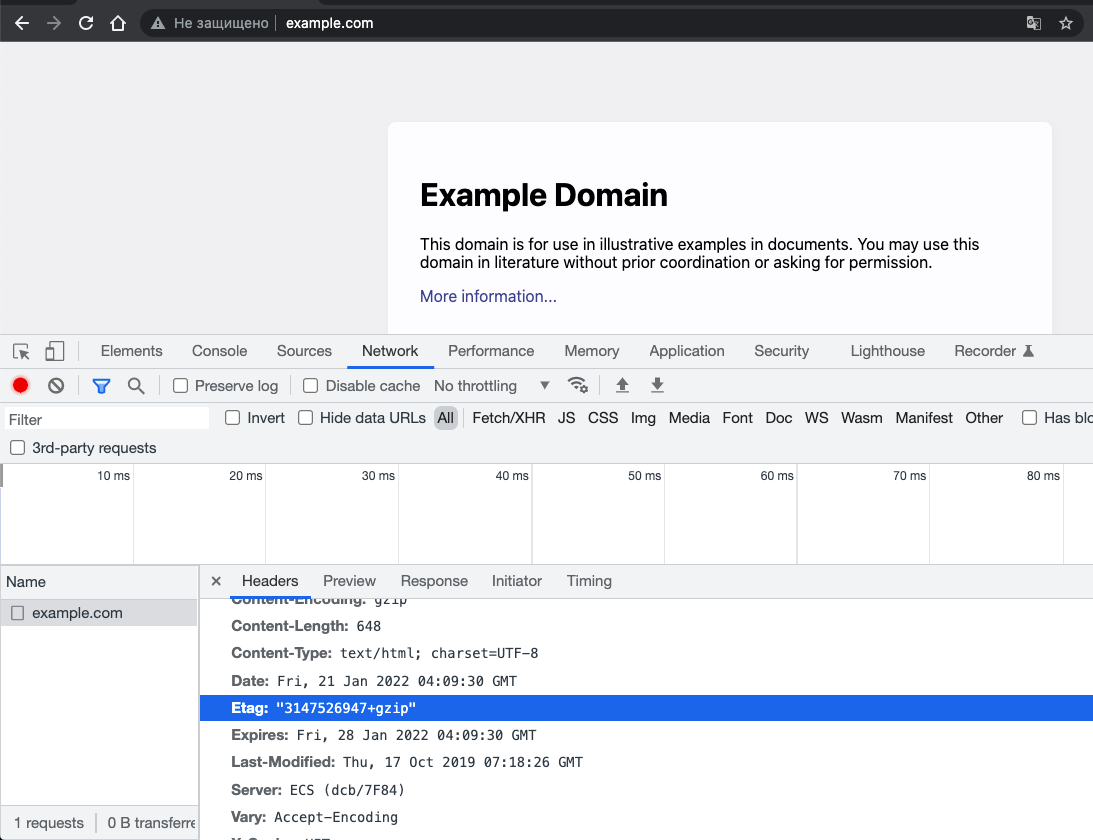The image size is (1093, 840).
Task: Tick the 3rd-party requests checkbox
Action: 17,448
